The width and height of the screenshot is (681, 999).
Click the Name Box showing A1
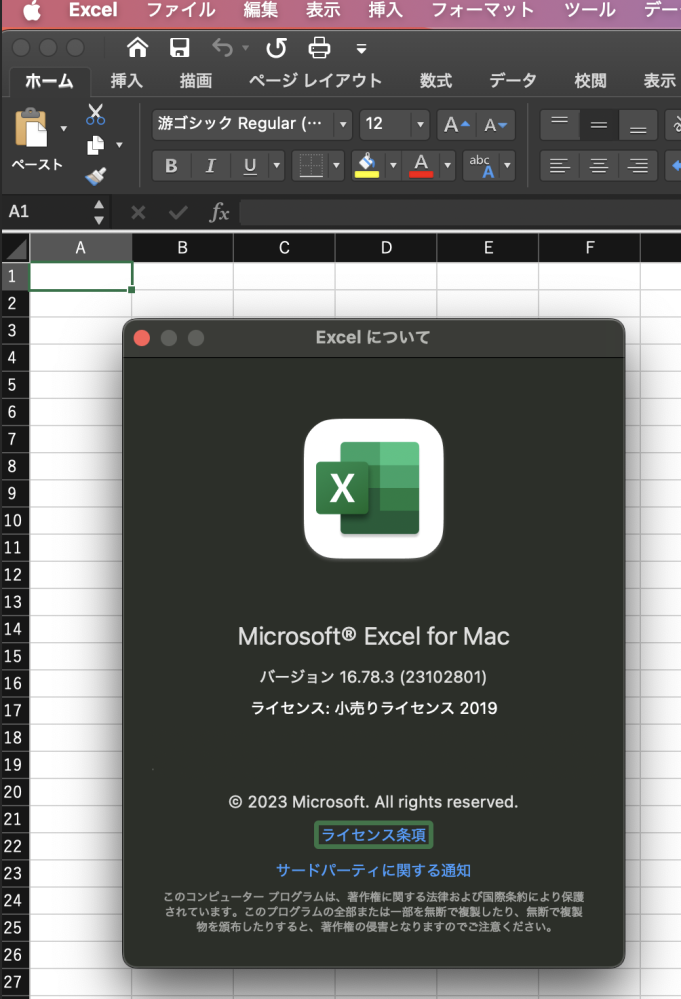(x=46, y=212)
